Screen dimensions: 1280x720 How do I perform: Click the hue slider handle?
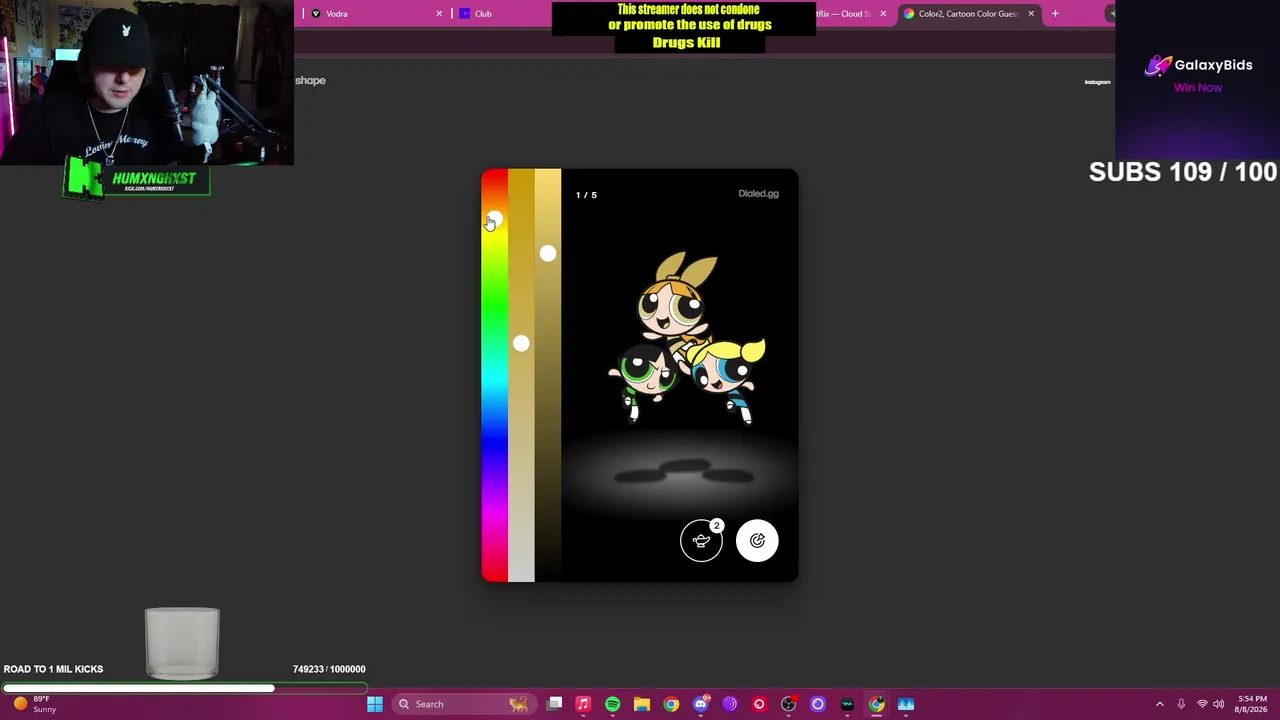494,221
